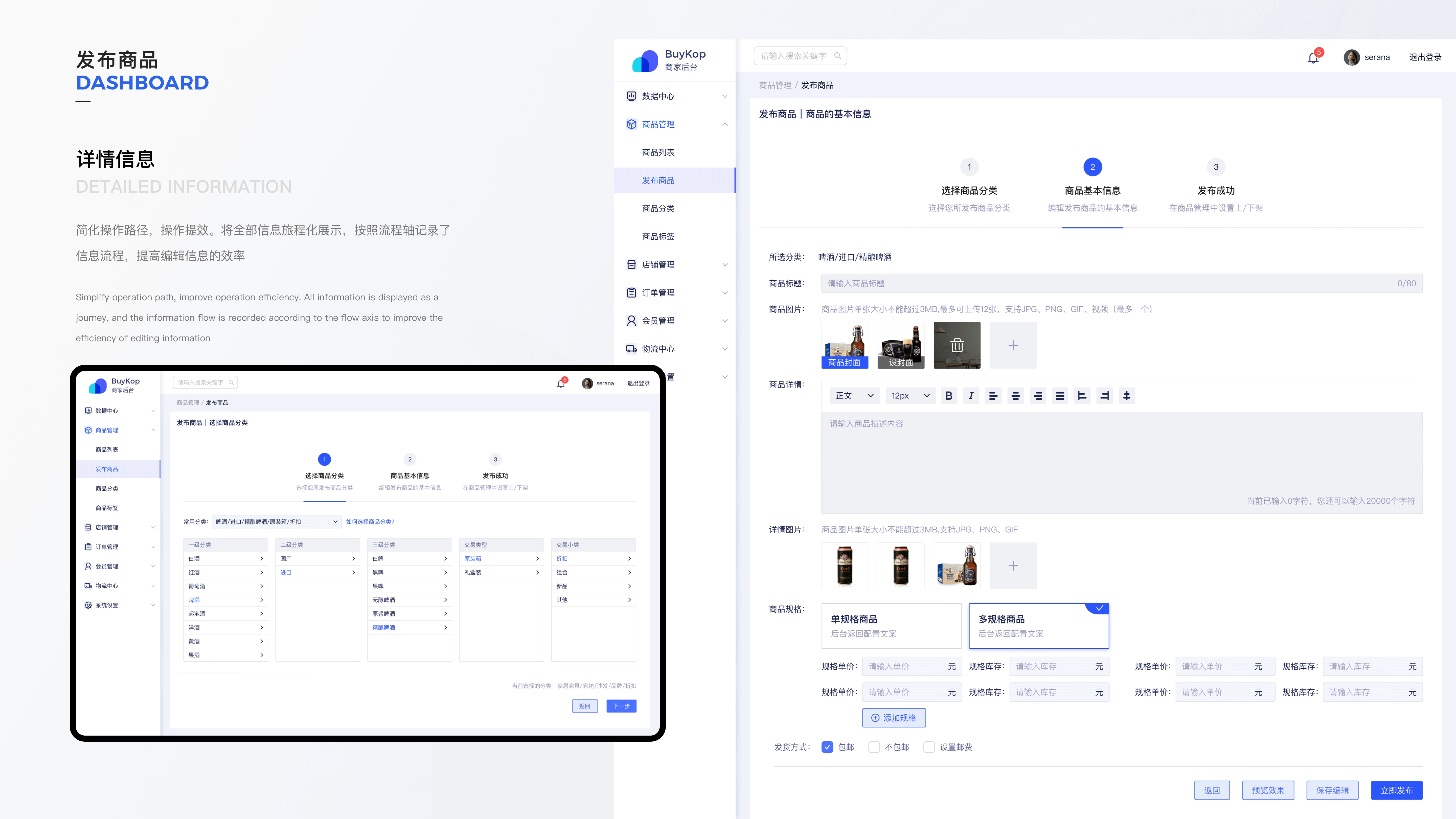Click the search magnifier icon in top bar

(x=838, y=56)
